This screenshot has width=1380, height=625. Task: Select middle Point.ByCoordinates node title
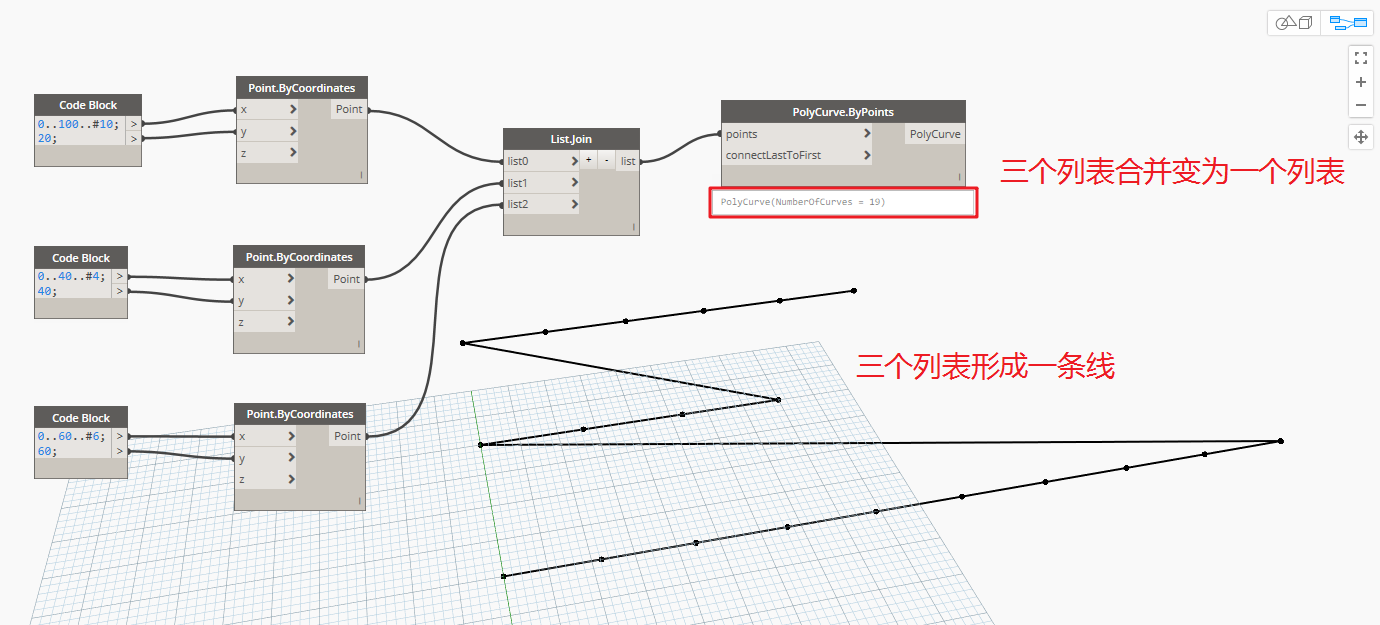[299, 257]
